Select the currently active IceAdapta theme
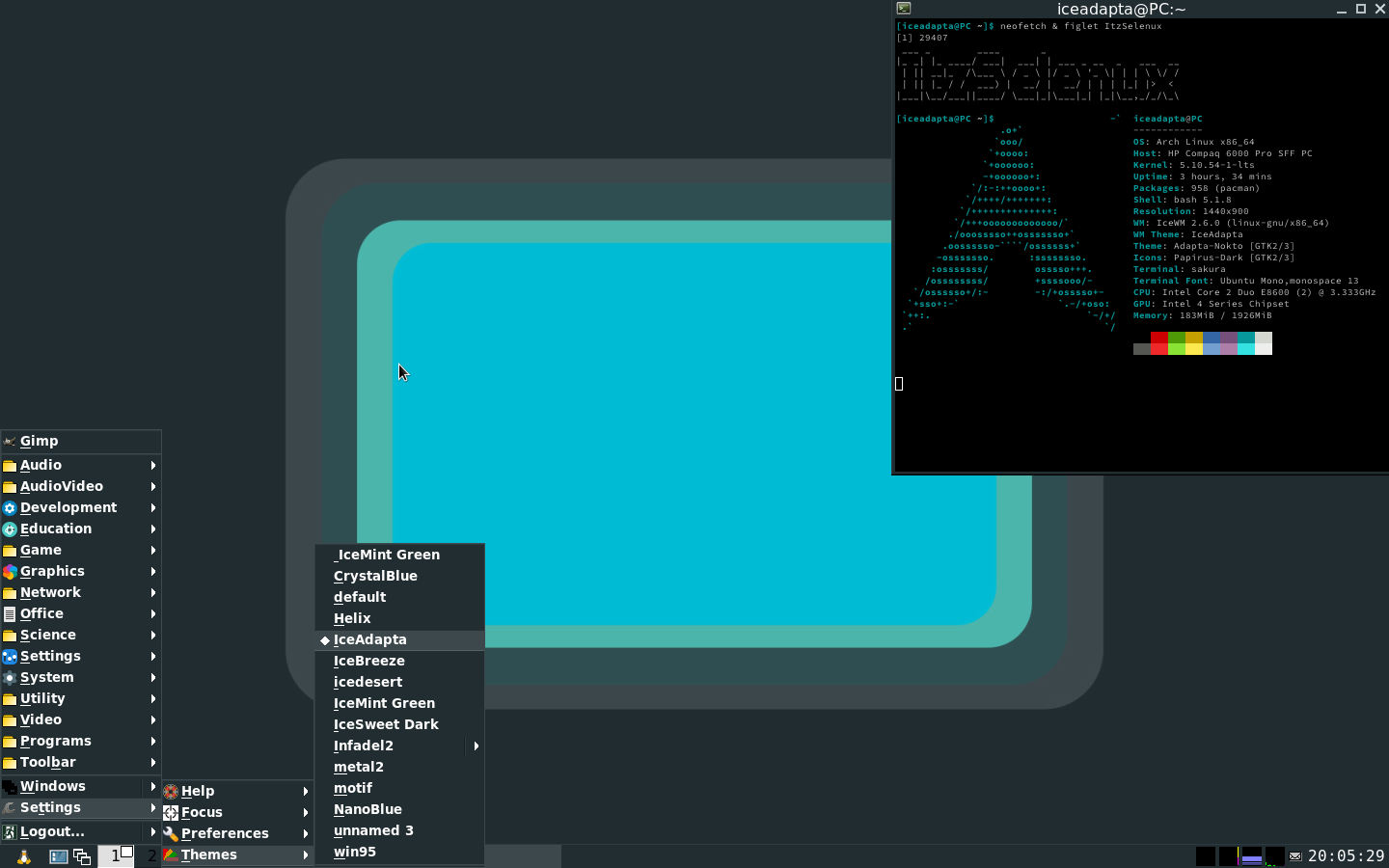This screenshot has width=1389, height=868. pos(399,639)
